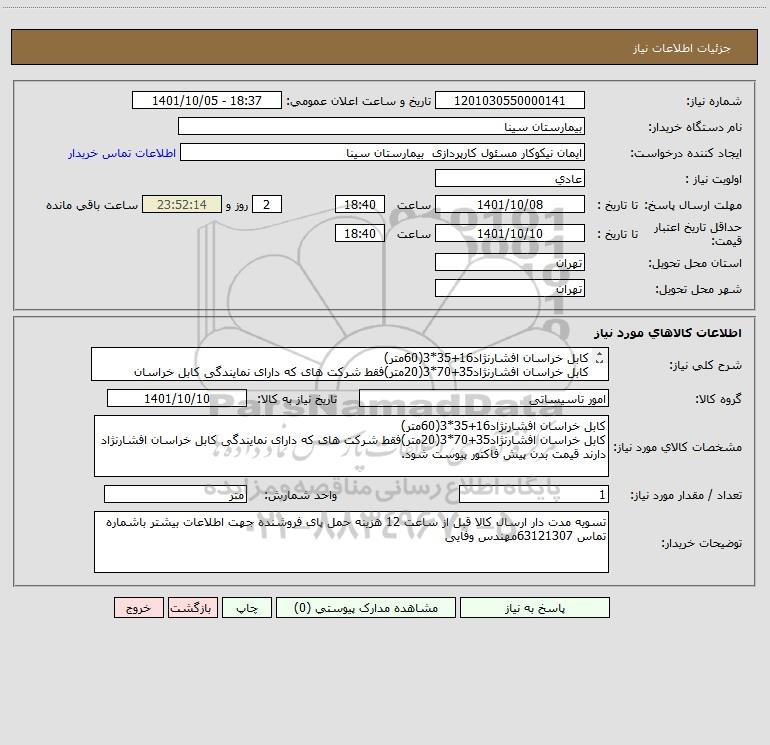Click the stepper arrows in شرح کلی نیاز
The image size is (770, 745).
(599, 358)
